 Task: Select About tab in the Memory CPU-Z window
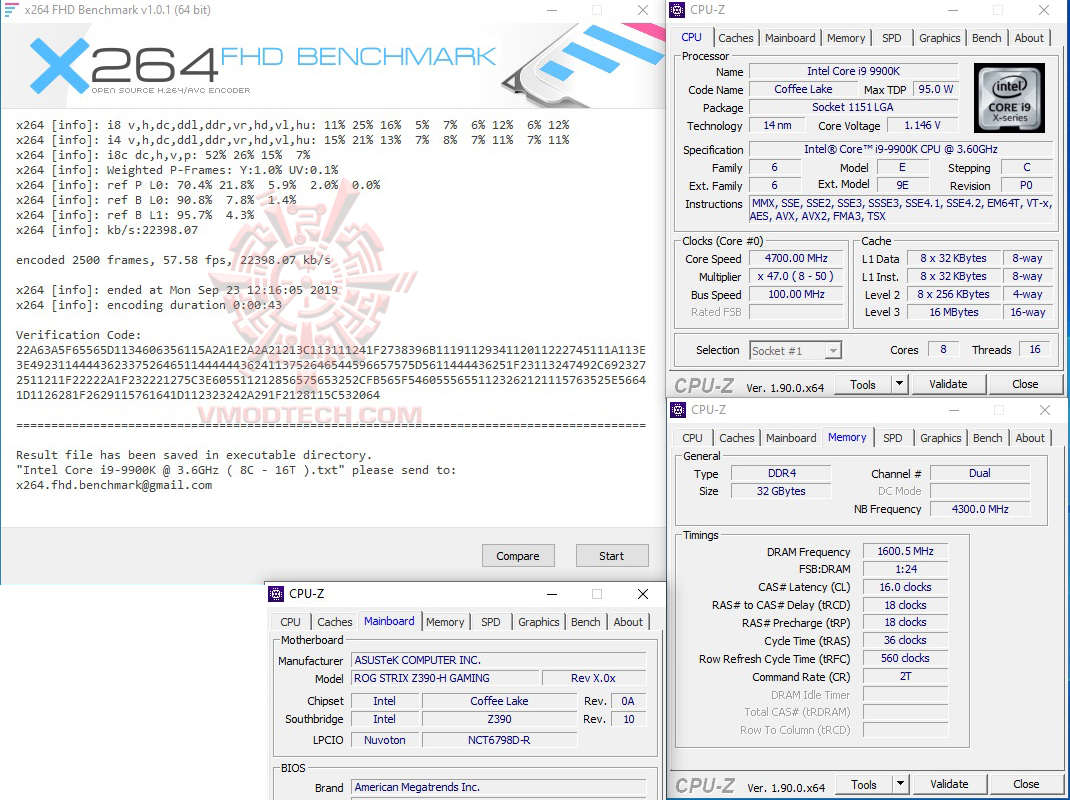tap(1030, 438)
